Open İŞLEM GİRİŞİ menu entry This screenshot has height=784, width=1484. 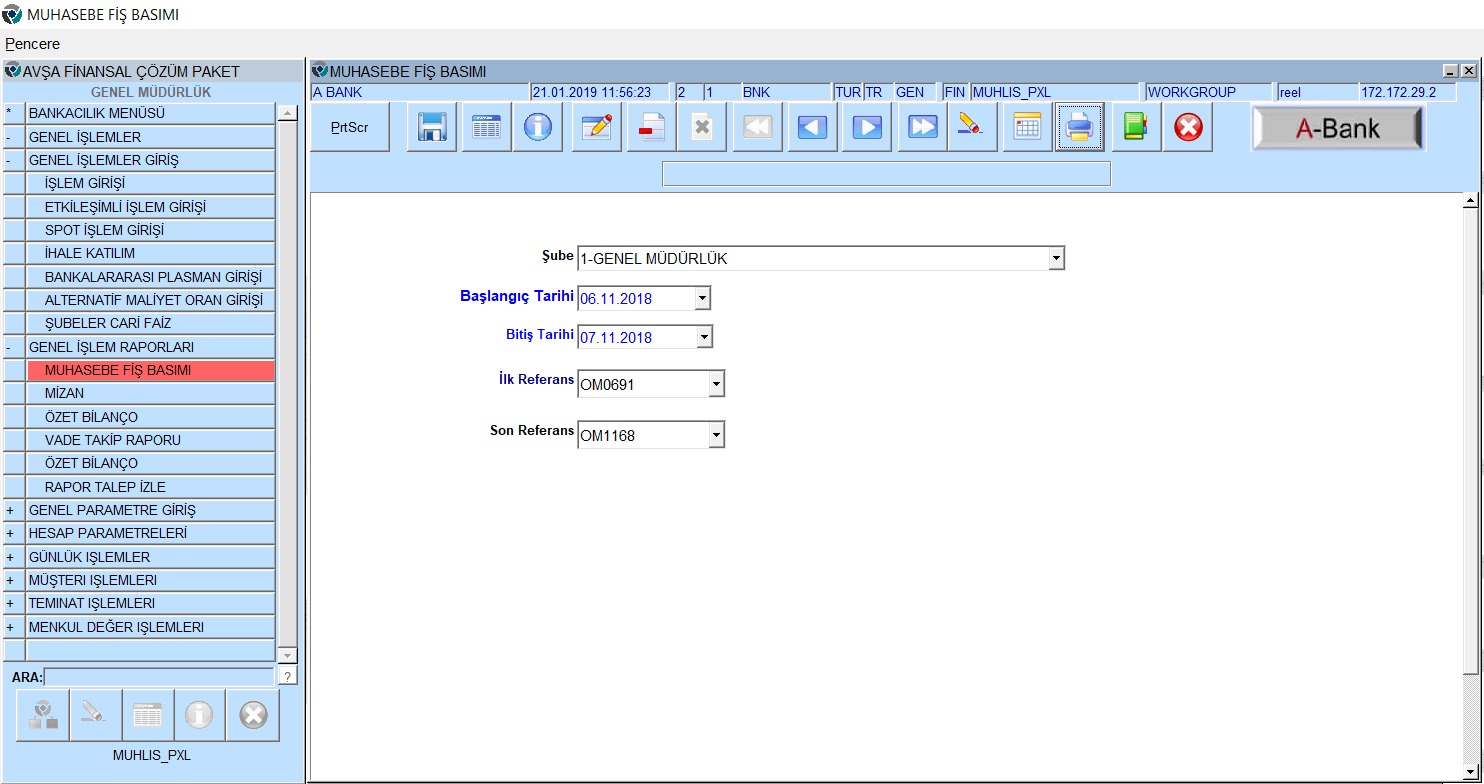click(x=150, y=183)
